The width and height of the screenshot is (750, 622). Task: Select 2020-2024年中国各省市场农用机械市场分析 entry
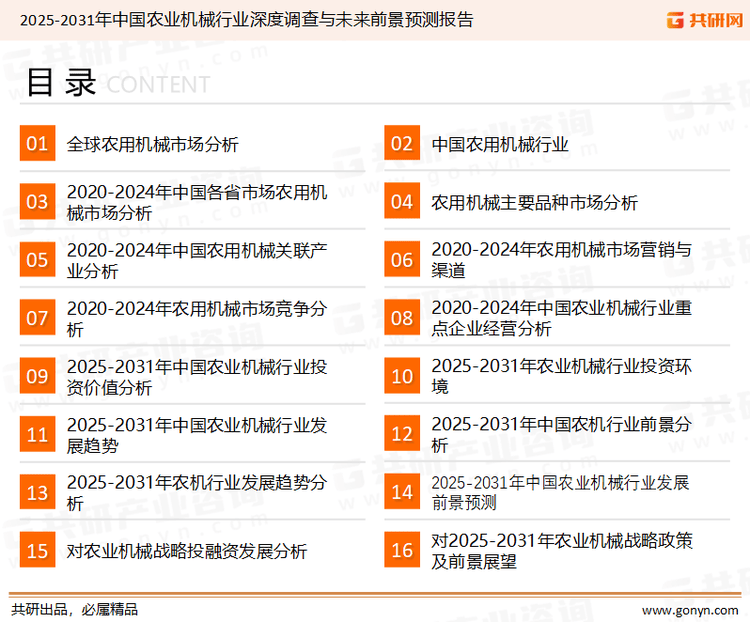(x=196, y=202)
